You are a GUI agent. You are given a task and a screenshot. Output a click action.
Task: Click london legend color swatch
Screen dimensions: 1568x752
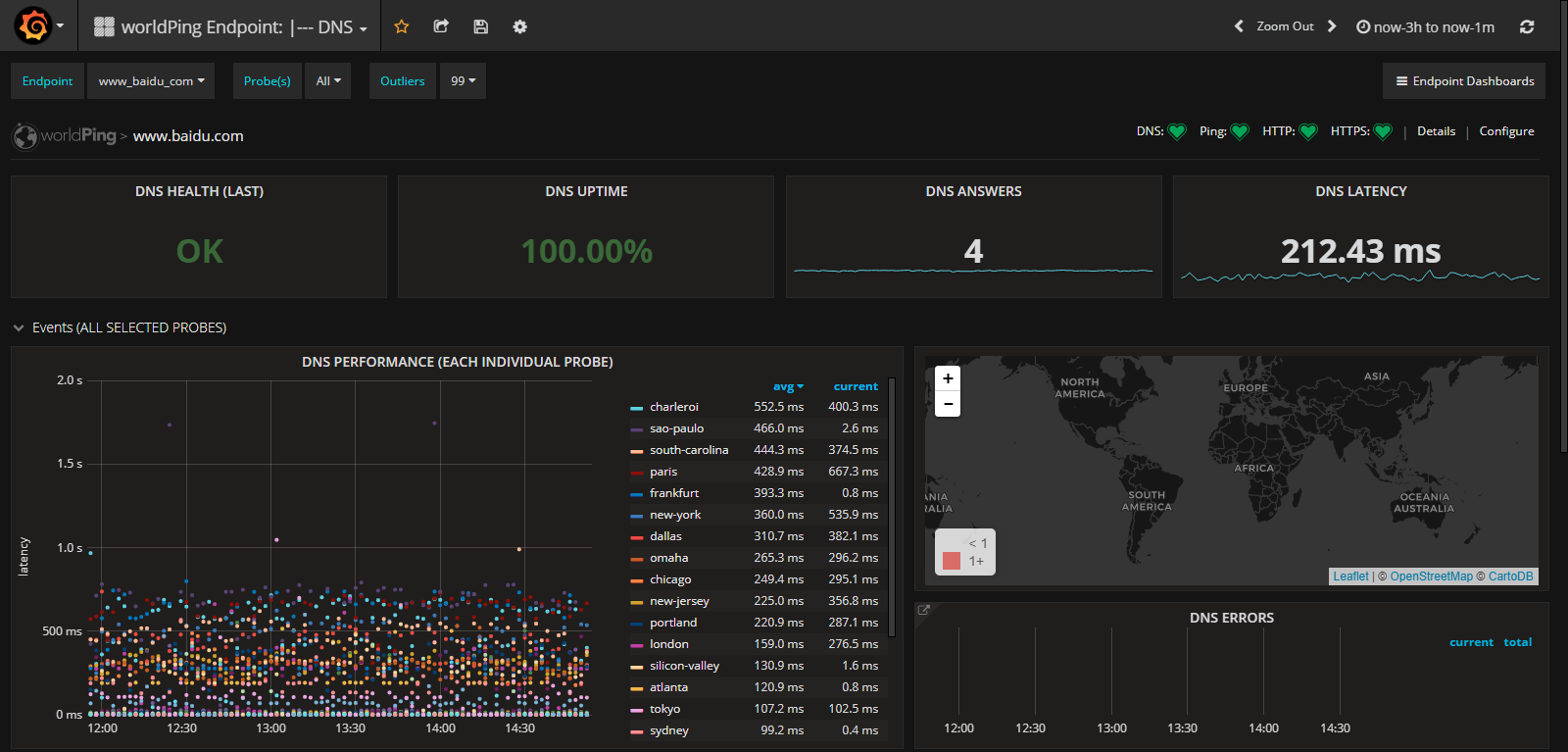pos(637,645)
